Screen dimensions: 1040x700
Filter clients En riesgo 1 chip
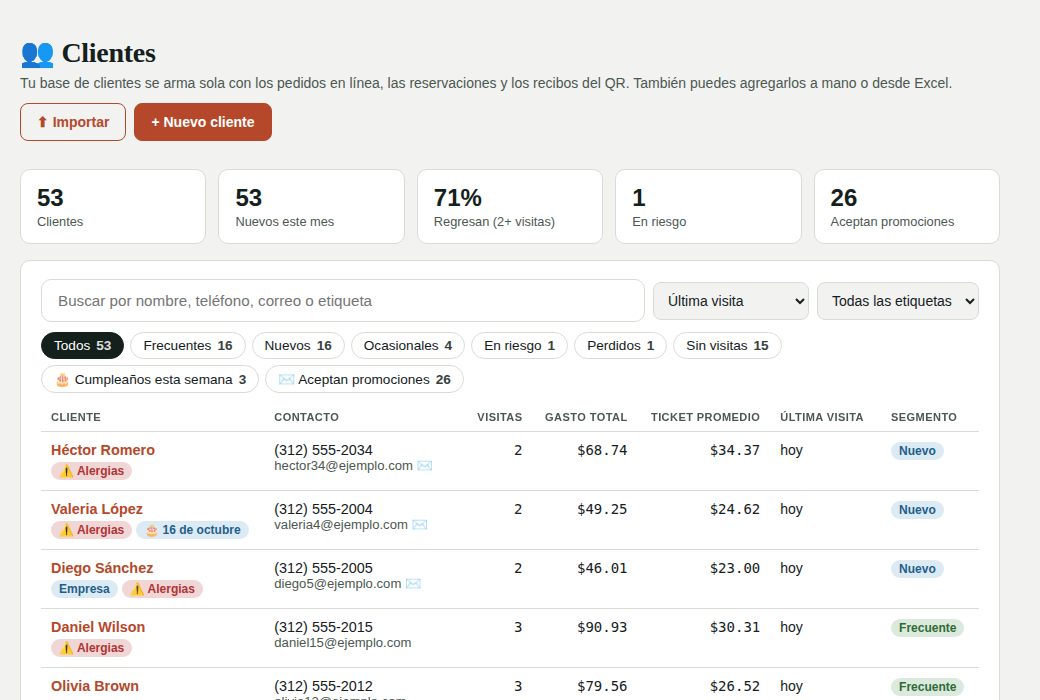[x=519, y=346]
